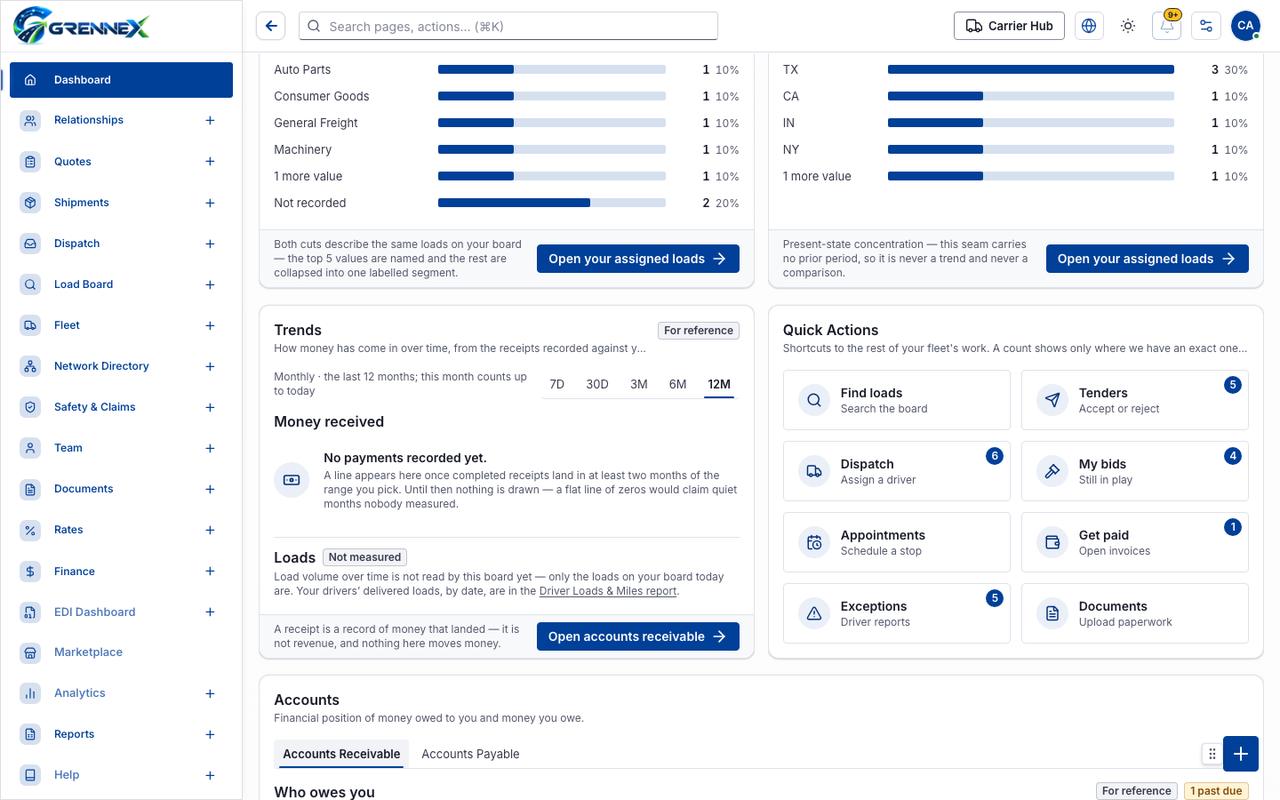Image resolution: width=1280 pixels, height=800 pixels.
Task: Expand Reports with its plus
Action: pyautogui.click(x=210, y=734)
